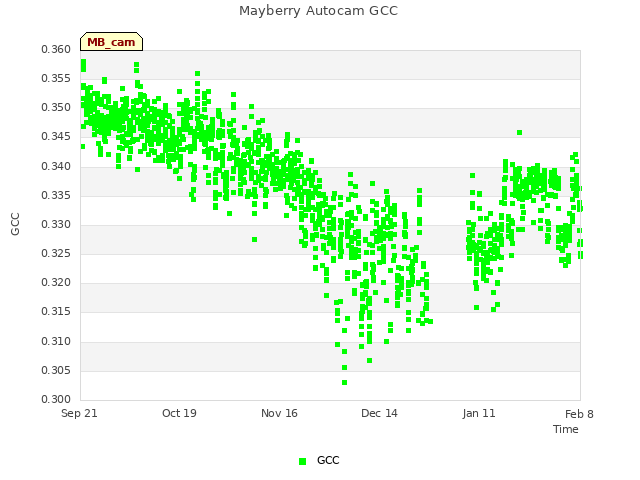This screenshot has height=480, width=640.
Task: Click the Jan 11 axis label
Action: (479, 413)
